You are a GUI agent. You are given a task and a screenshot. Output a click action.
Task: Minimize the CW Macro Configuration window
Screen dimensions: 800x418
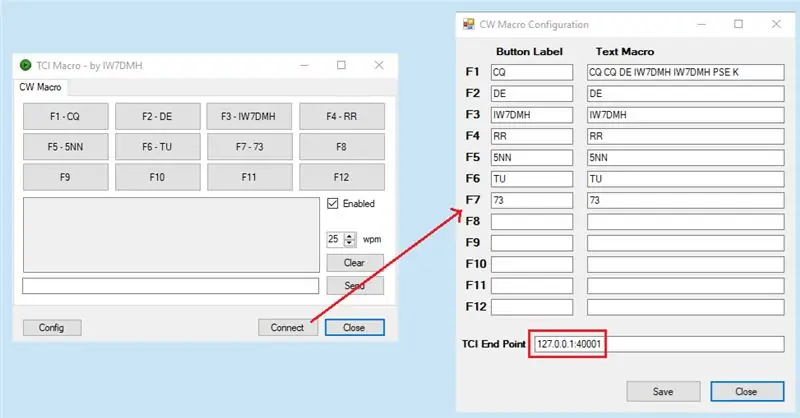pyautogui.click(x=702, y=24)
